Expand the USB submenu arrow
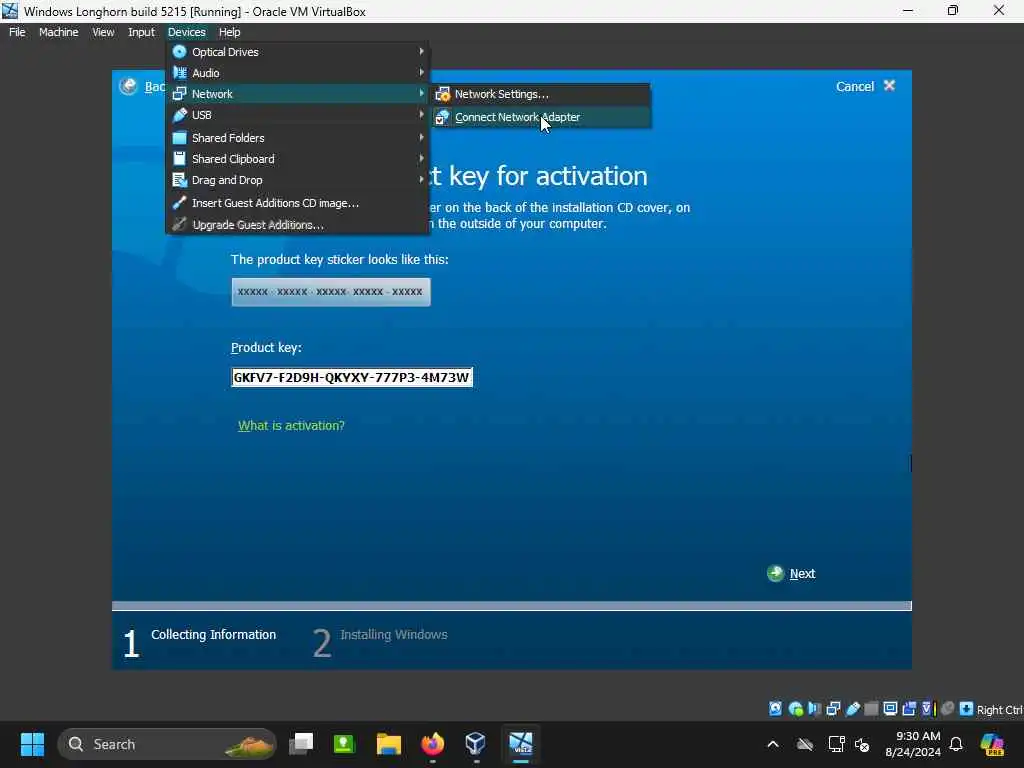Image resolution: width=1024 pixels, height=768 pixels. point(421,114)
